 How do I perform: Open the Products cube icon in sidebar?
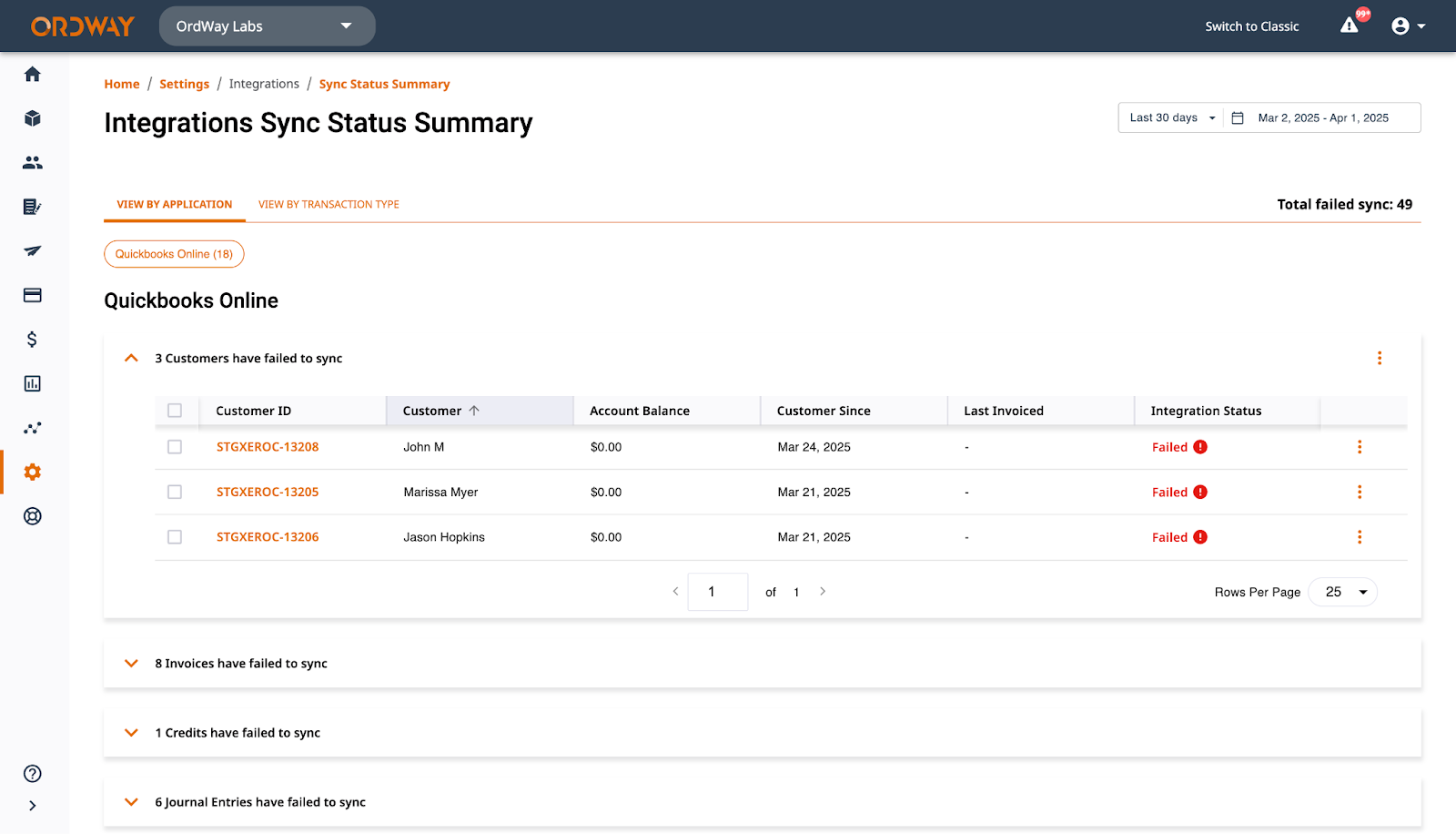33,118
